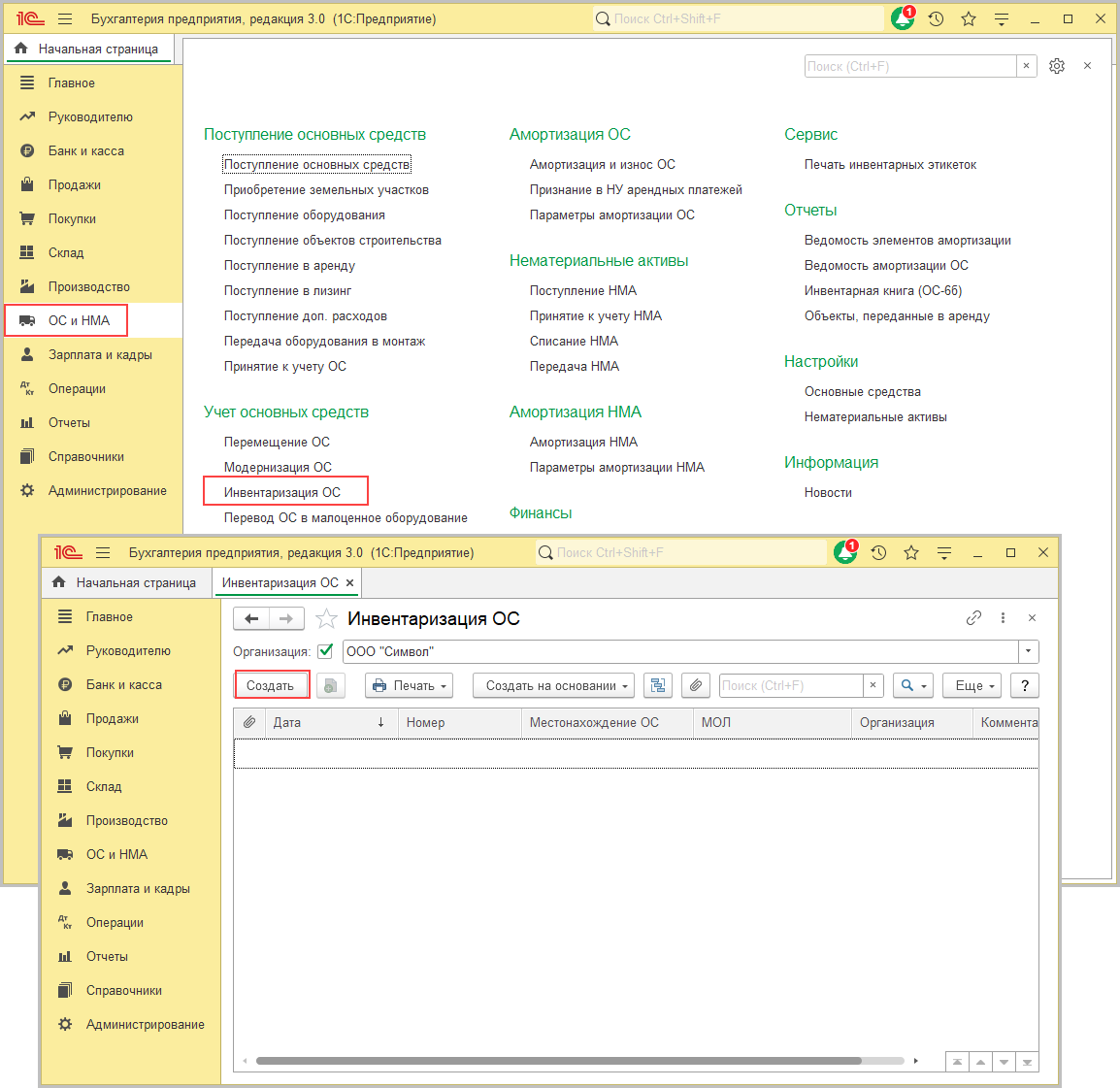Move up one row in list

tap(980, 1063)
